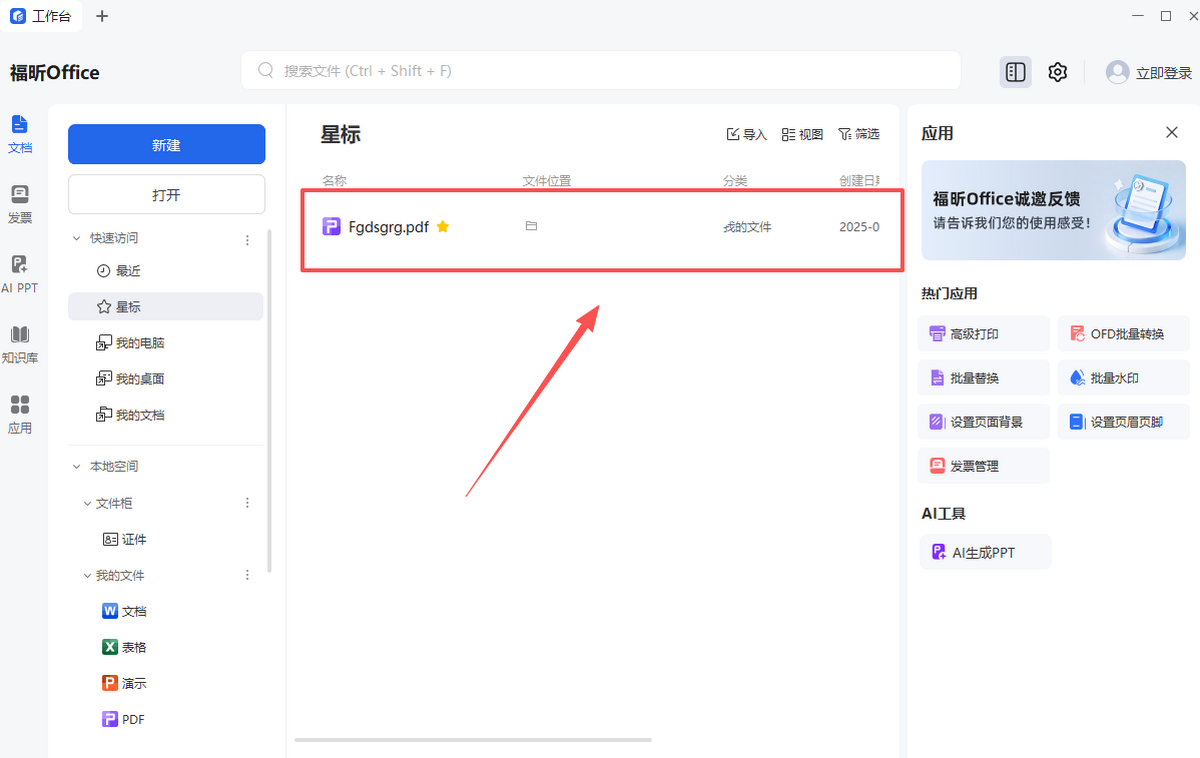Sort by the 名称 column header
Viewport: 1200px width, 758px height.
pyautogui.click(x=334, y=181)
